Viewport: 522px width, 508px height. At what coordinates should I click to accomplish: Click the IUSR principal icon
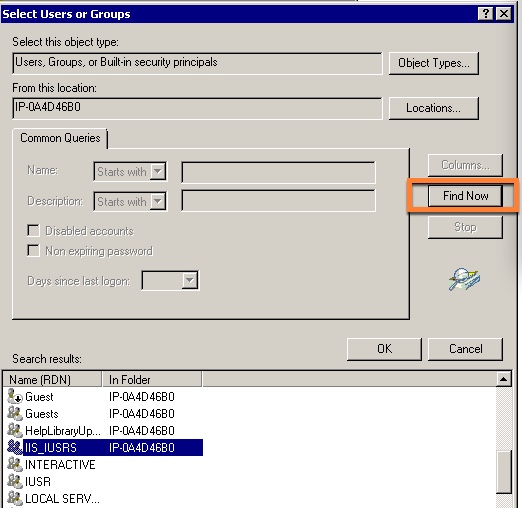pos(15,481)
